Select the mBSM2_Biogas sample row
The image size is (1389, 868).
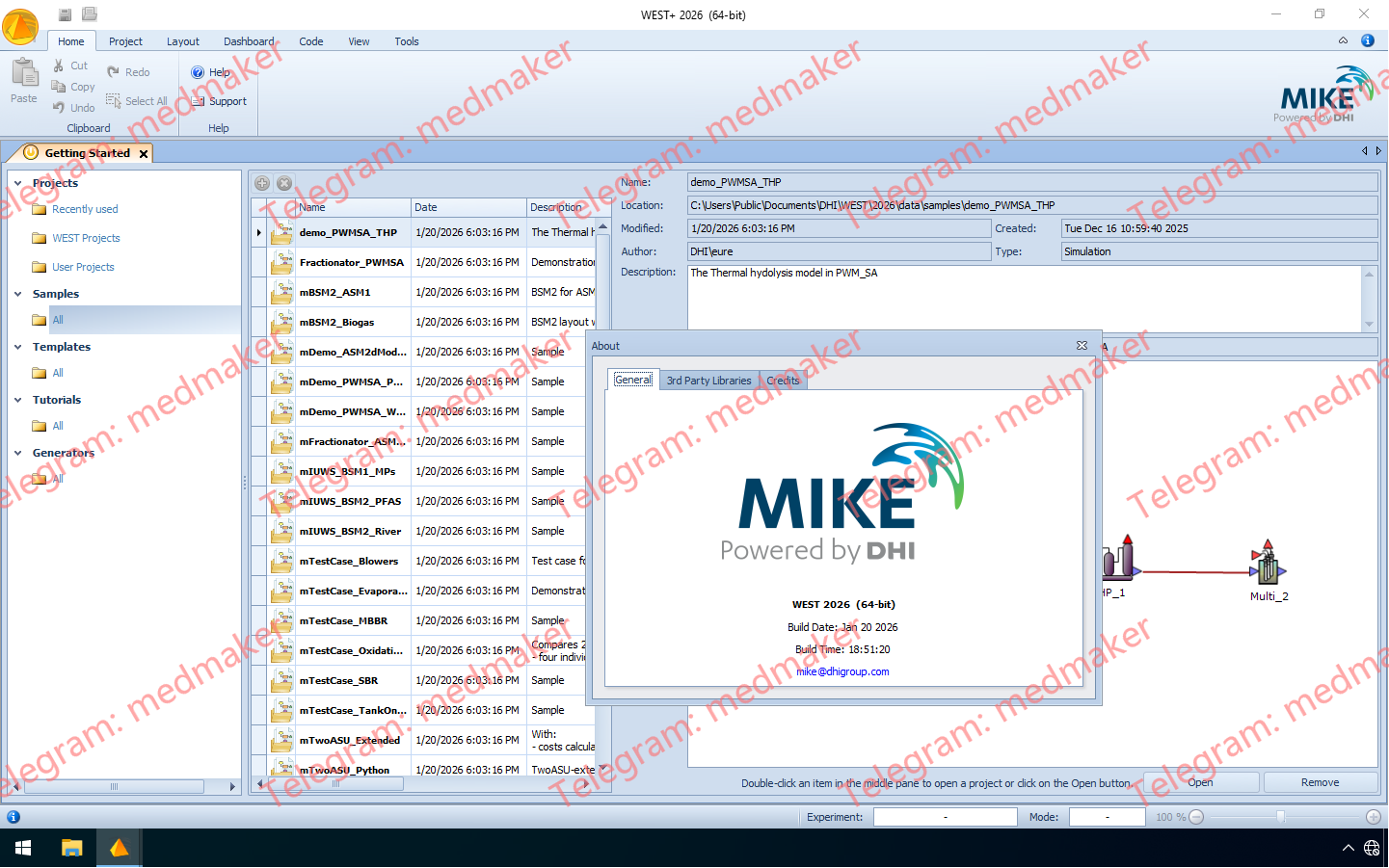[336, 322]
